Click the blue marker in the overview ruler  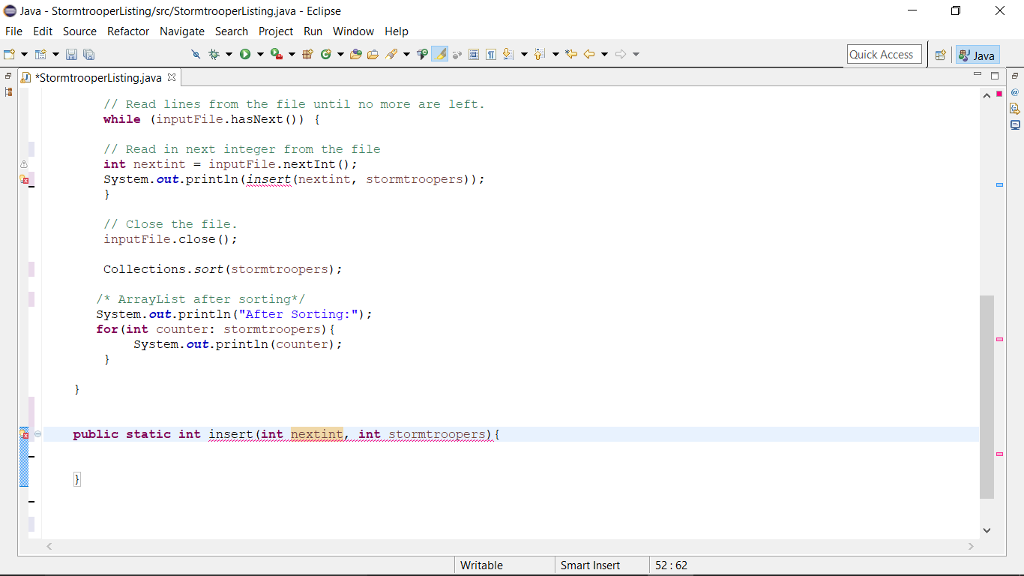pyautogui.click(x=999, y=185)
